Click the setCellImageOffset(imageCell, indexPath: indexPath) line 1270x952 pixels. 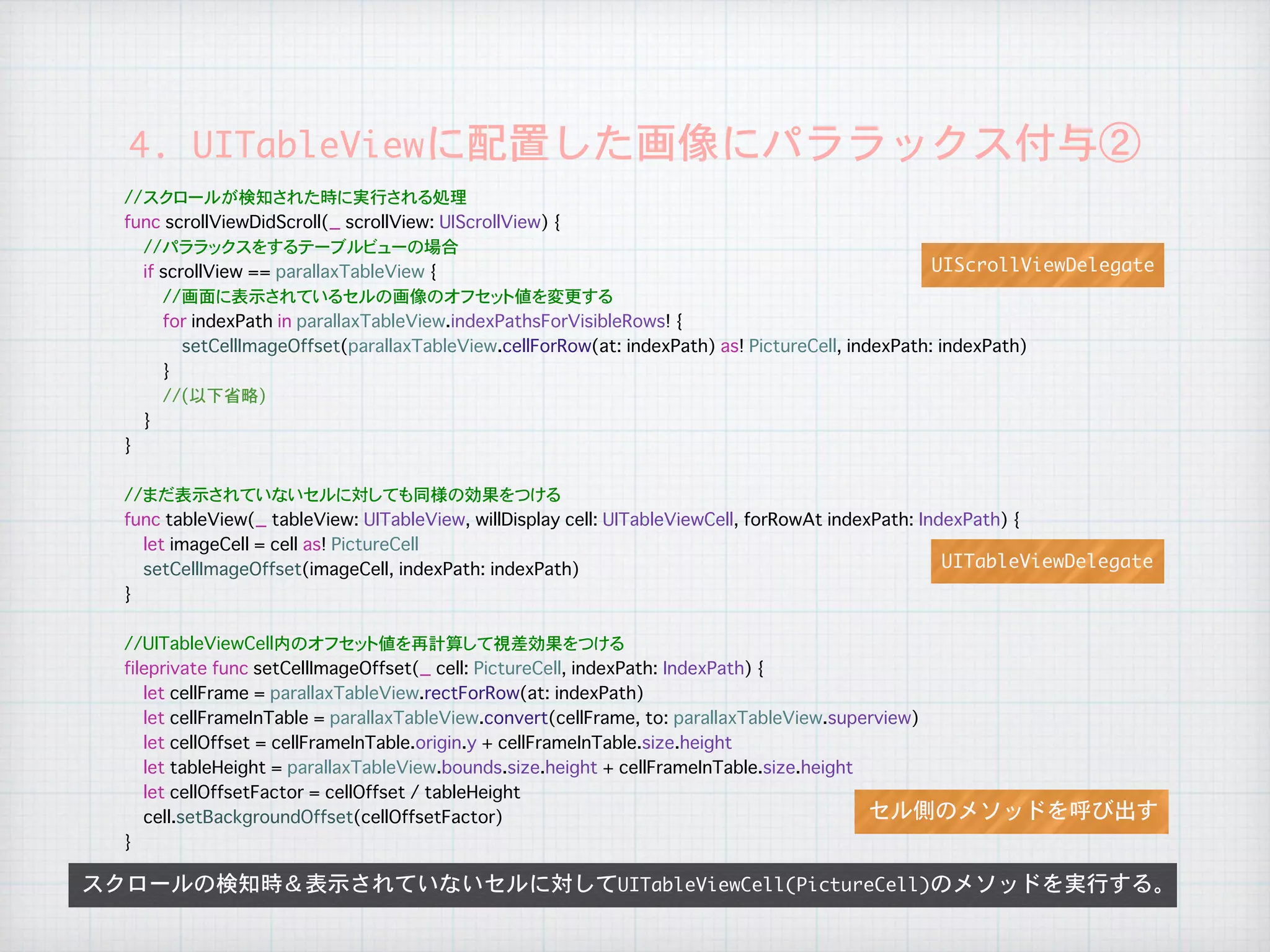361,569
